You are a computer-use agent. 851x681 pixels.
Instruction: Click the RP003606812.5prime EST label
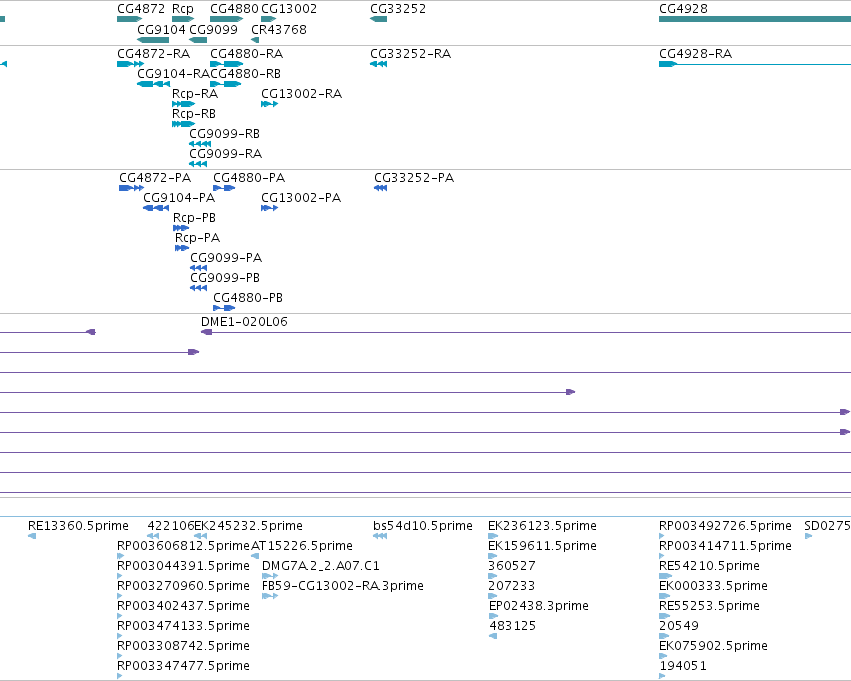(183, 546)
